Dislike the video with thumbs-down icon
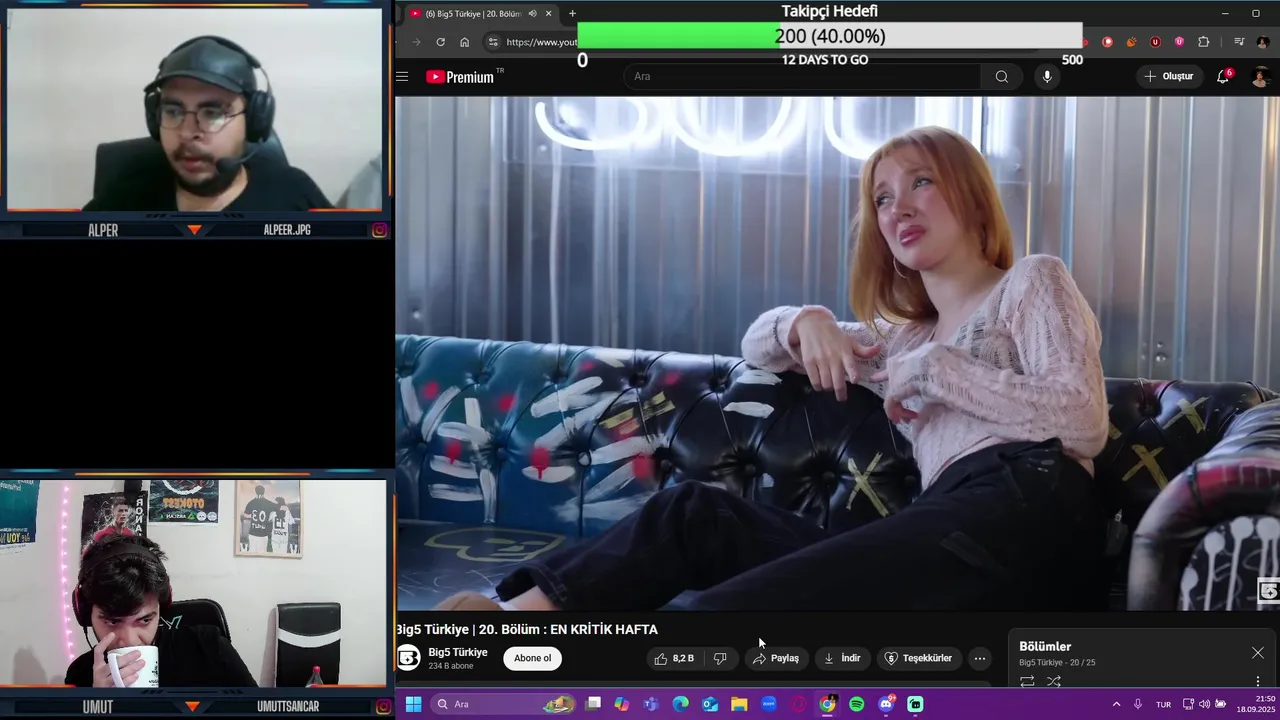The image size is (1280, 720). (720, 658)
